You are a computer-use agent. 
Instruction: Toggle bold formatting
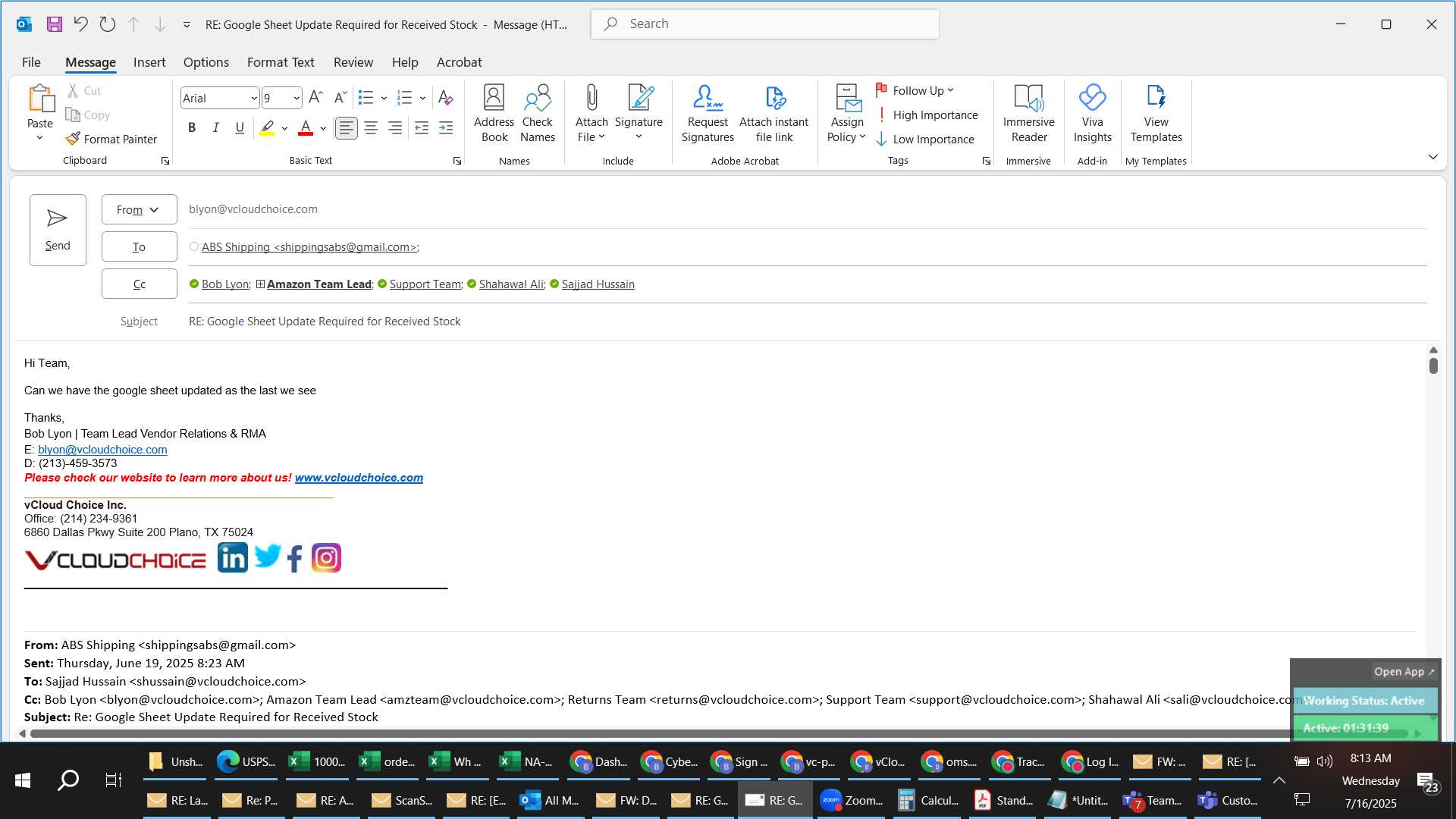(192, 127)
